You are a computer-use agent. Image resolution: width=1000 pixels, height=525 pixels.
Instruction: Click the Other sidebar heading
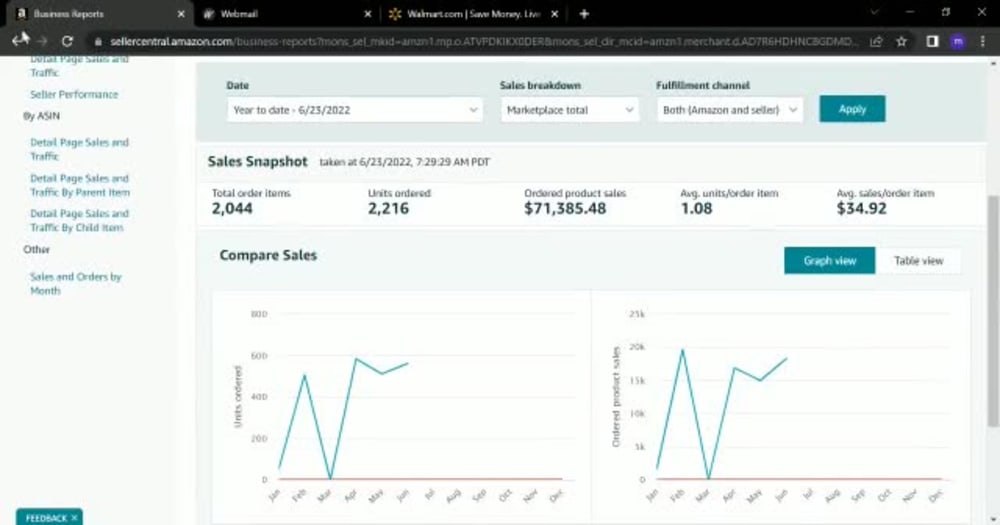tap(36, 249)
